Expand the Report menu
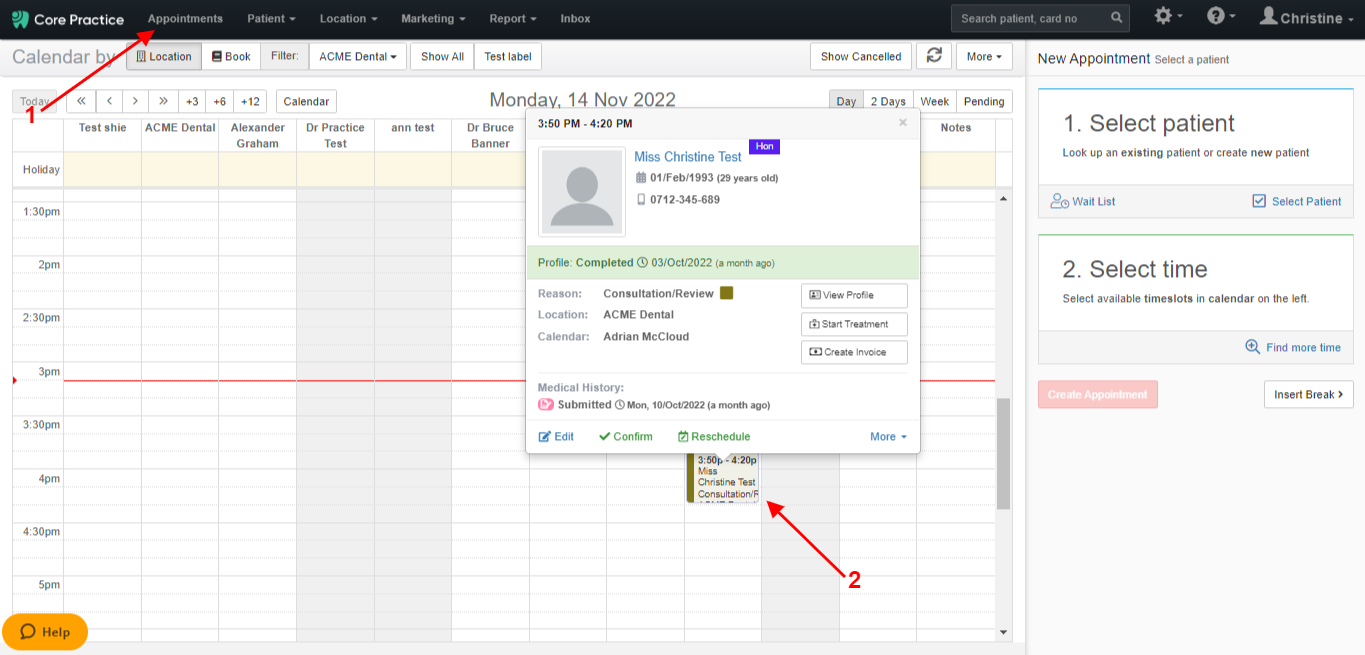Image resolution: width=1365 pixels, height=655 pixels. (x=513, y=18)
